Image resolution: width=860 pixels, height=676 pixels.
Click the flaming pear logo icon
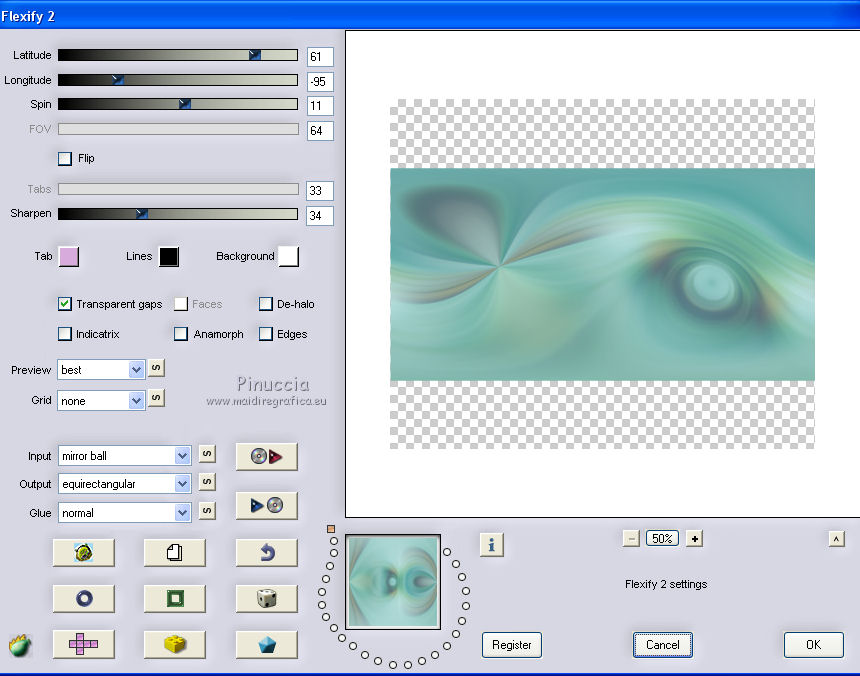20,645
